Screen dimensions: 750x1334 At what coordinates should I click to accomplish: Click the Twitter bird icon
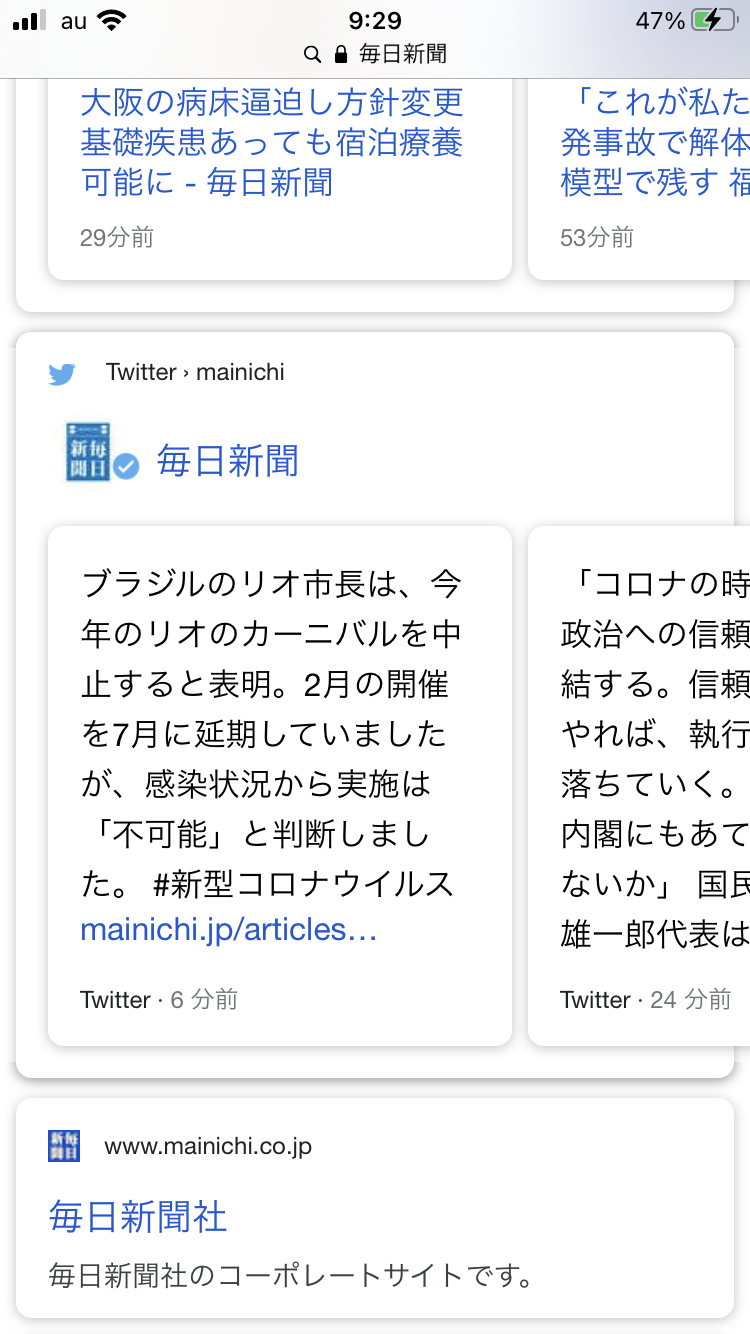(62, 374)
